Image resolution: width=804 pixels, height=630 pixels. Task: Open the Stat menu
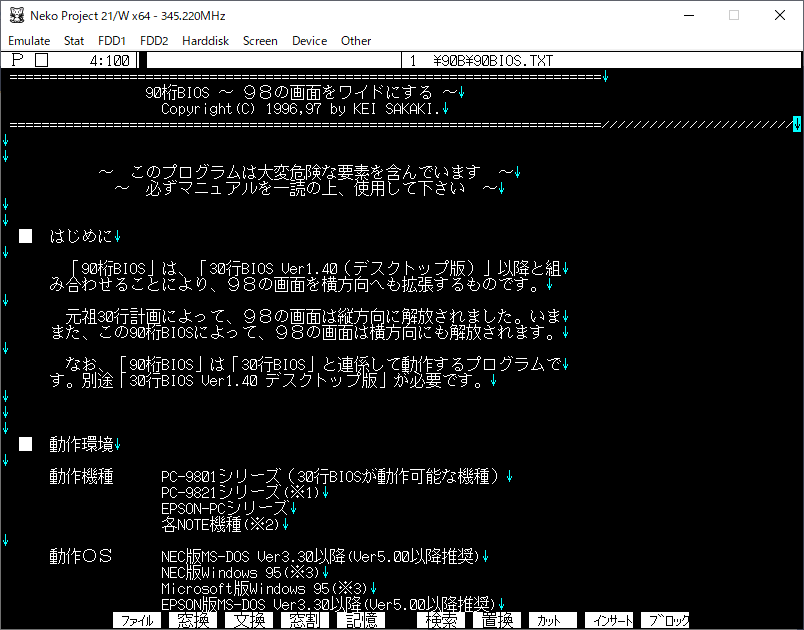tap(74, 41)
